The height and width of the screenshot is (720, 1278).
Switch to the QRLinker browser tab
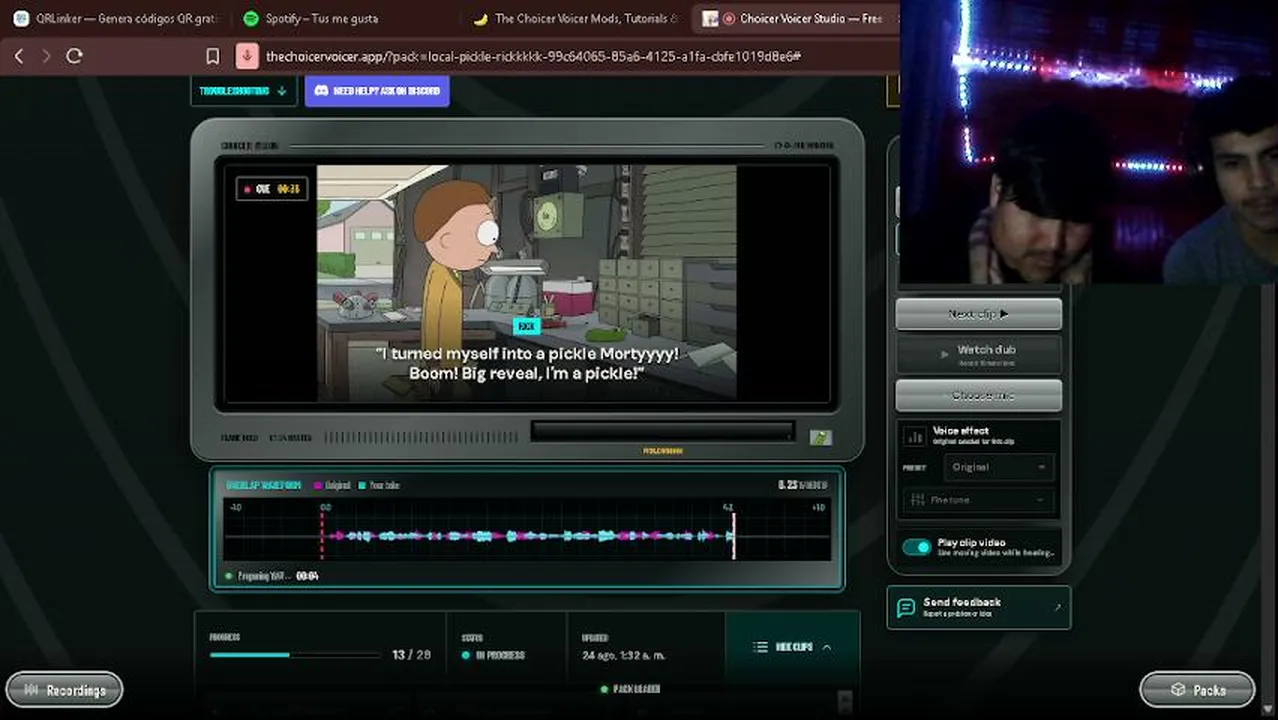(x=115, y=18)
